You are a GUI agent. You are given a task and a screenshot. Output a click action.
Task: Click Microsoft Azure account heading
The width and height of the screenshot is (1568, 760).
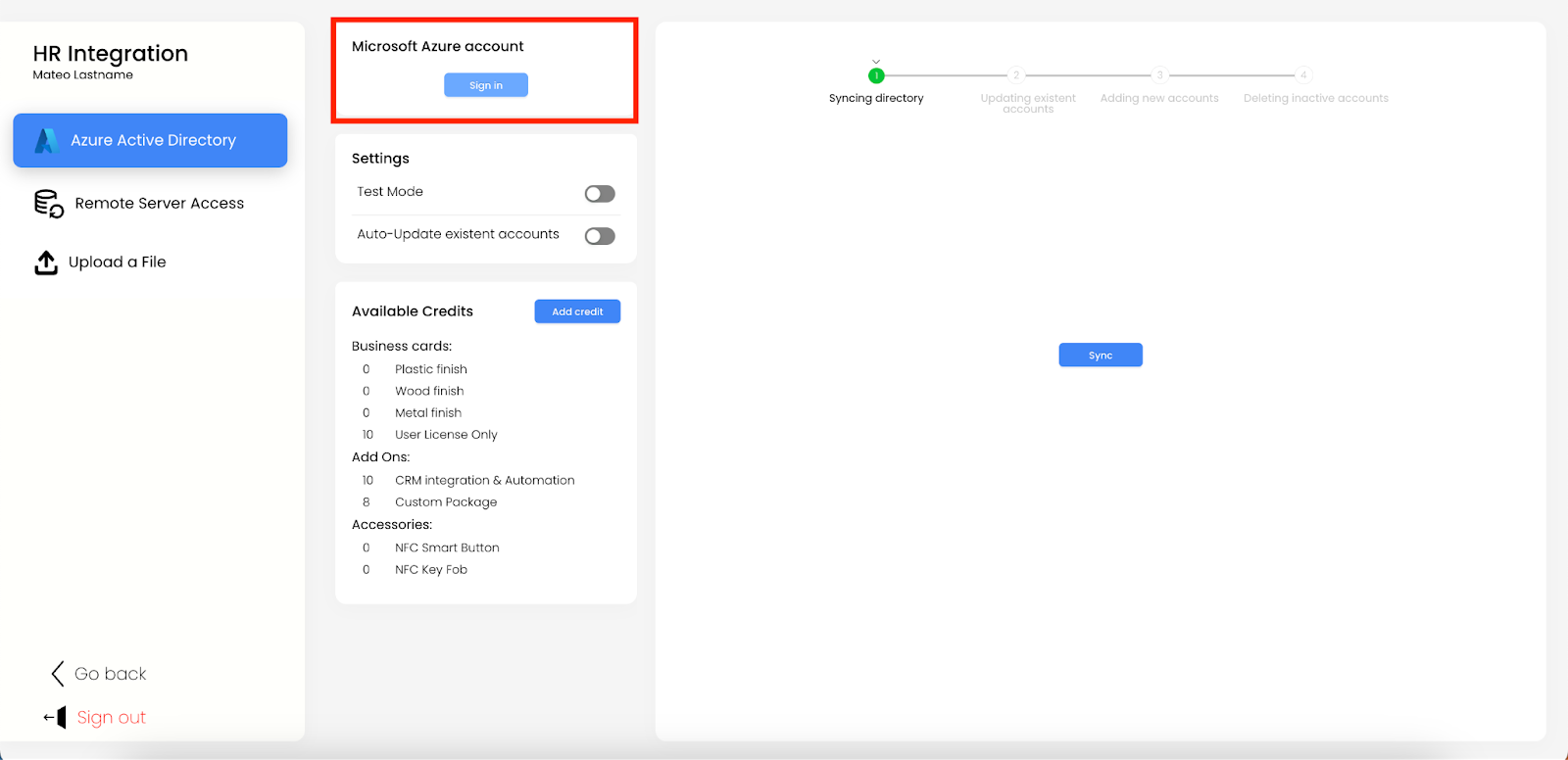point(438,46)
